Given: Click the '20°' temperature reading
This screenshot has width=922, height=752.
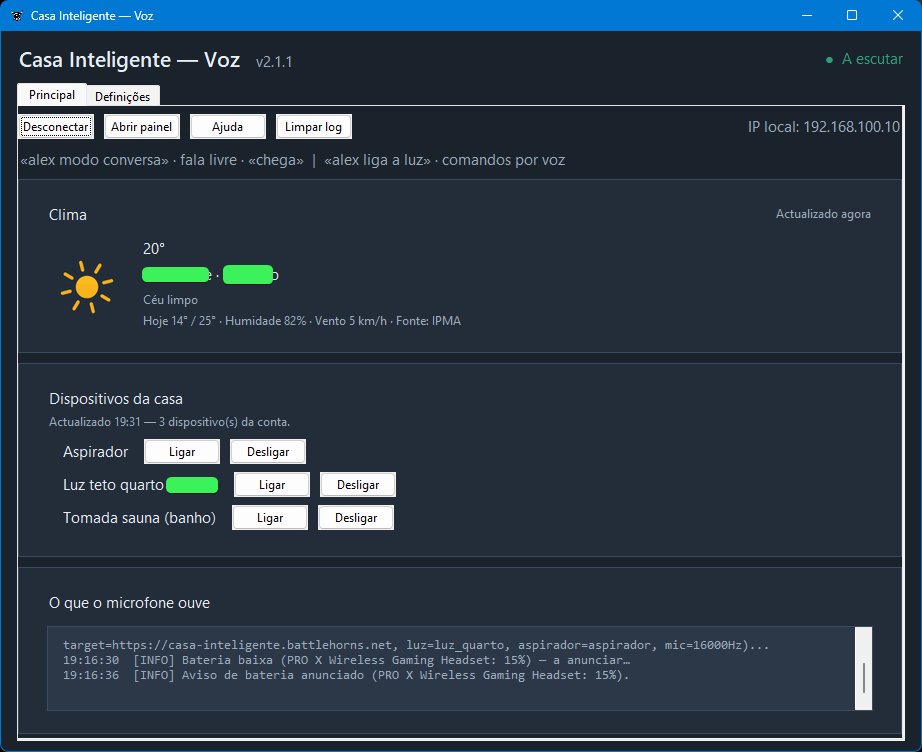Looking at the screenshot, I should point(154,249).
